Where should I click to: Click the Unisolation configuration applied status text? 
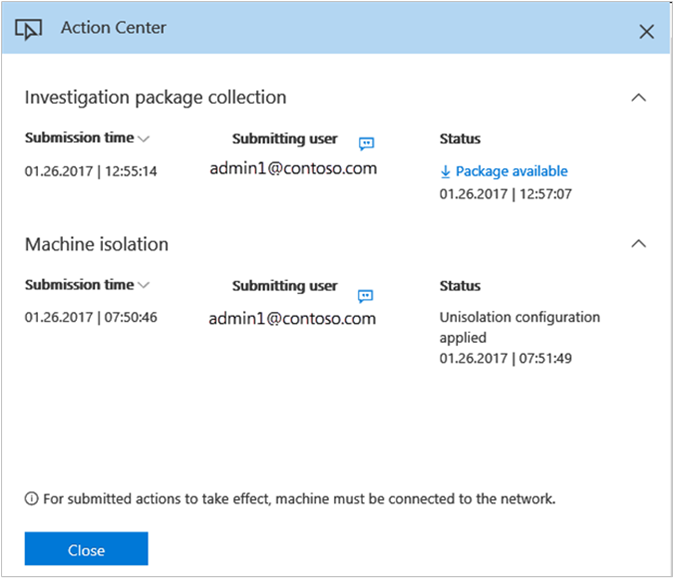coord(519,327)
